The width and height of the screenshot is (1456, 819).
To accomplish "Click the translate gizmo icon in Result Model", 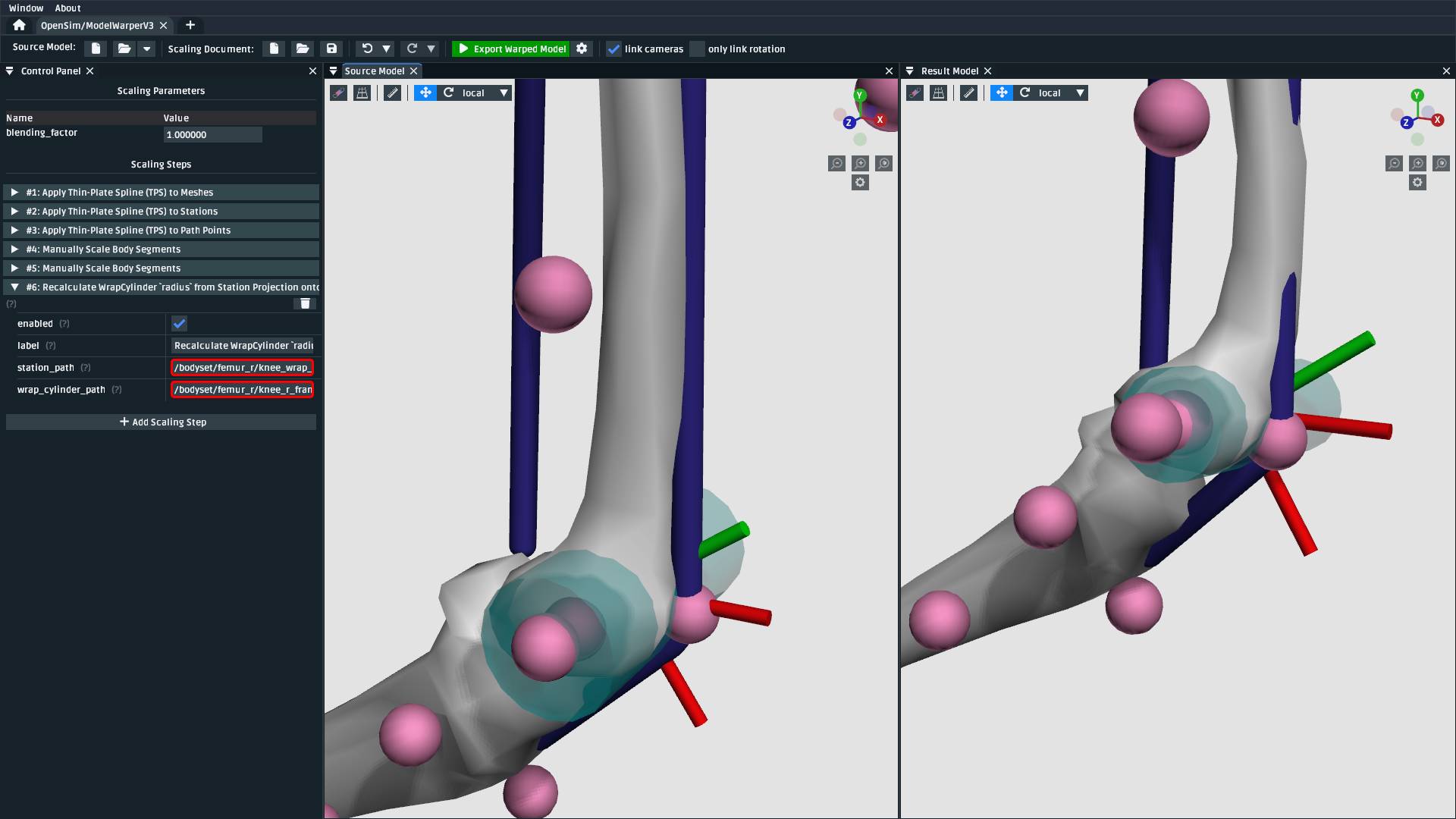I will tap(1002, 93).
